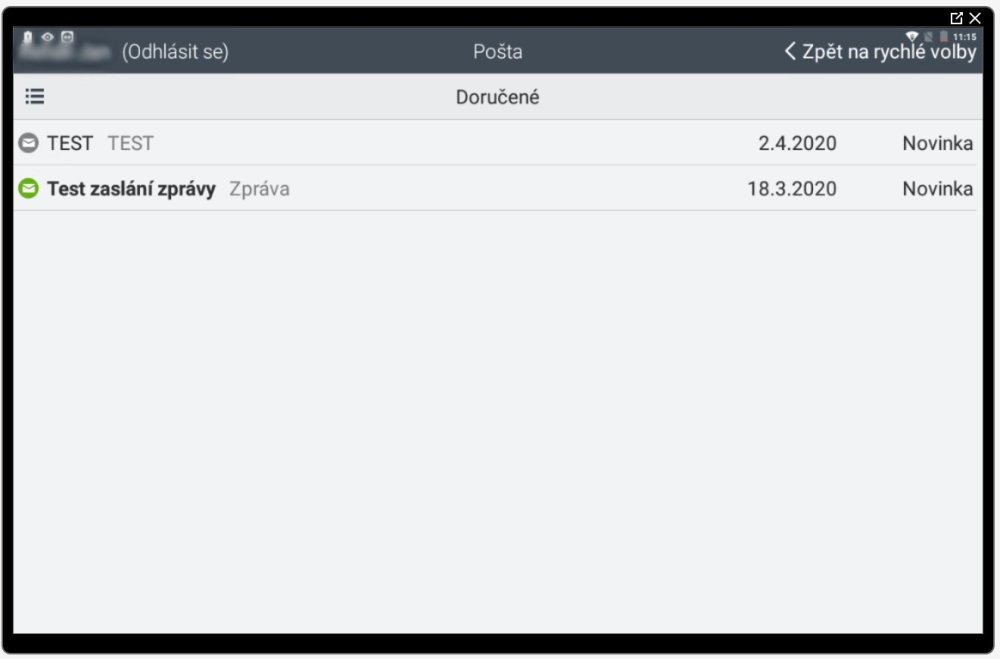Click the green unread envelope icon
The height and width of the screenshot is (659, 1000).
point(28,188)
